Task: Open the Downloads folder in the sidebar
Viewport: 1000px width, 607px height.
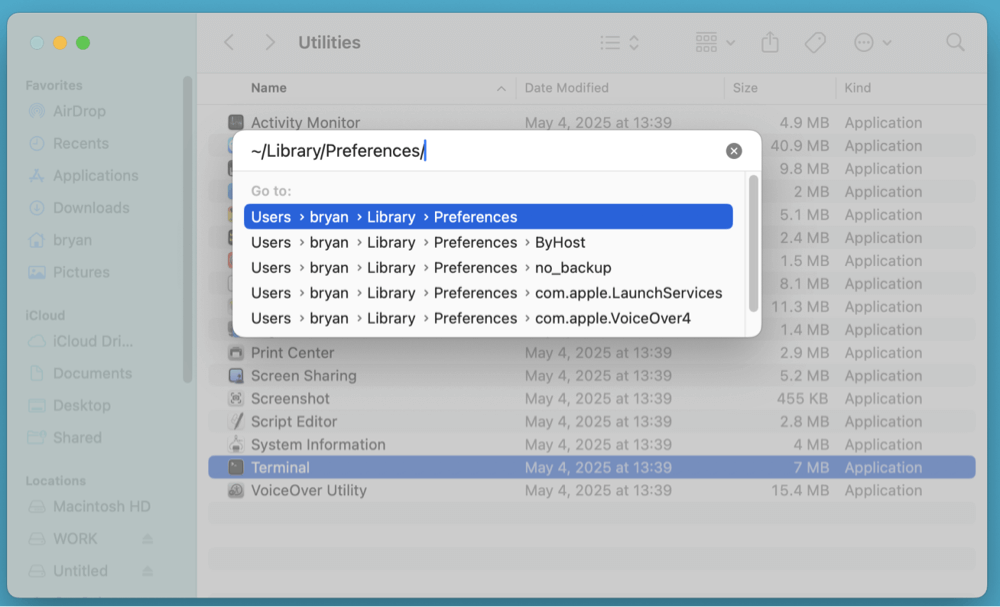Action: [x=91, y=208]
